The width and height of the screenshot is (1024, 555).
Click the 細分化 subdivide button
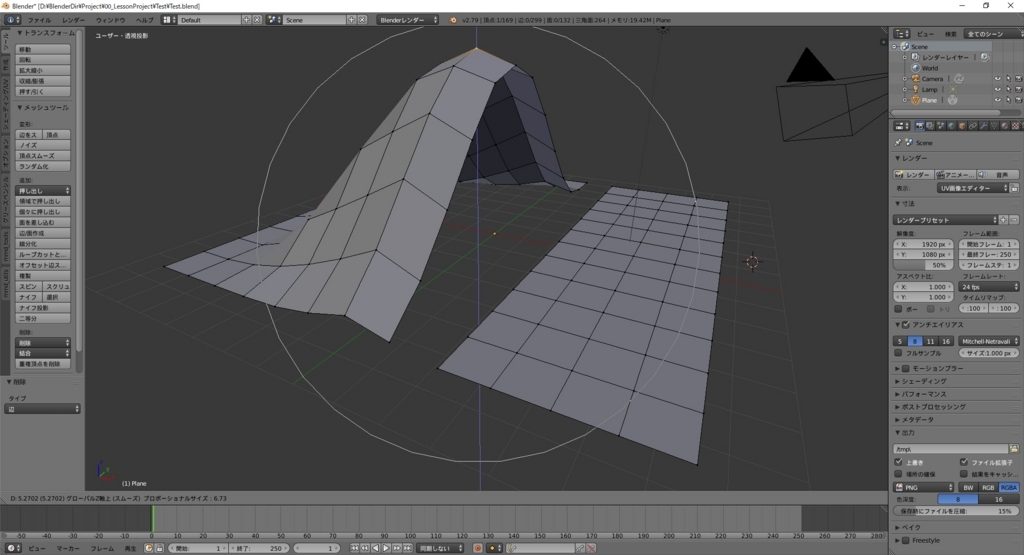[43, 244]
